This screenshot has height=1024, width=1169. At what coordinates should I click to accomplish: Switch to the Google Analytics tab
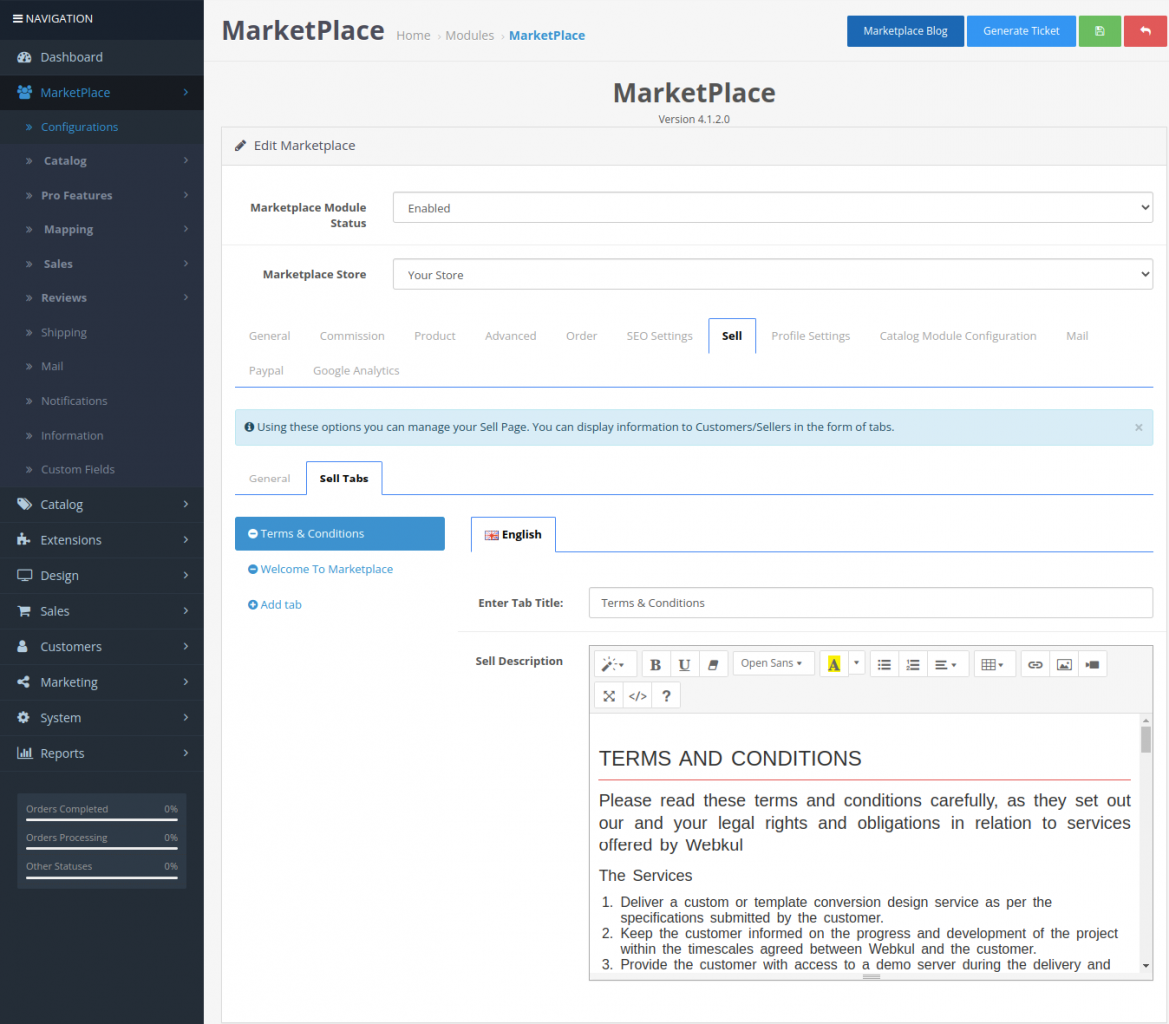click(x=356, y=370)
